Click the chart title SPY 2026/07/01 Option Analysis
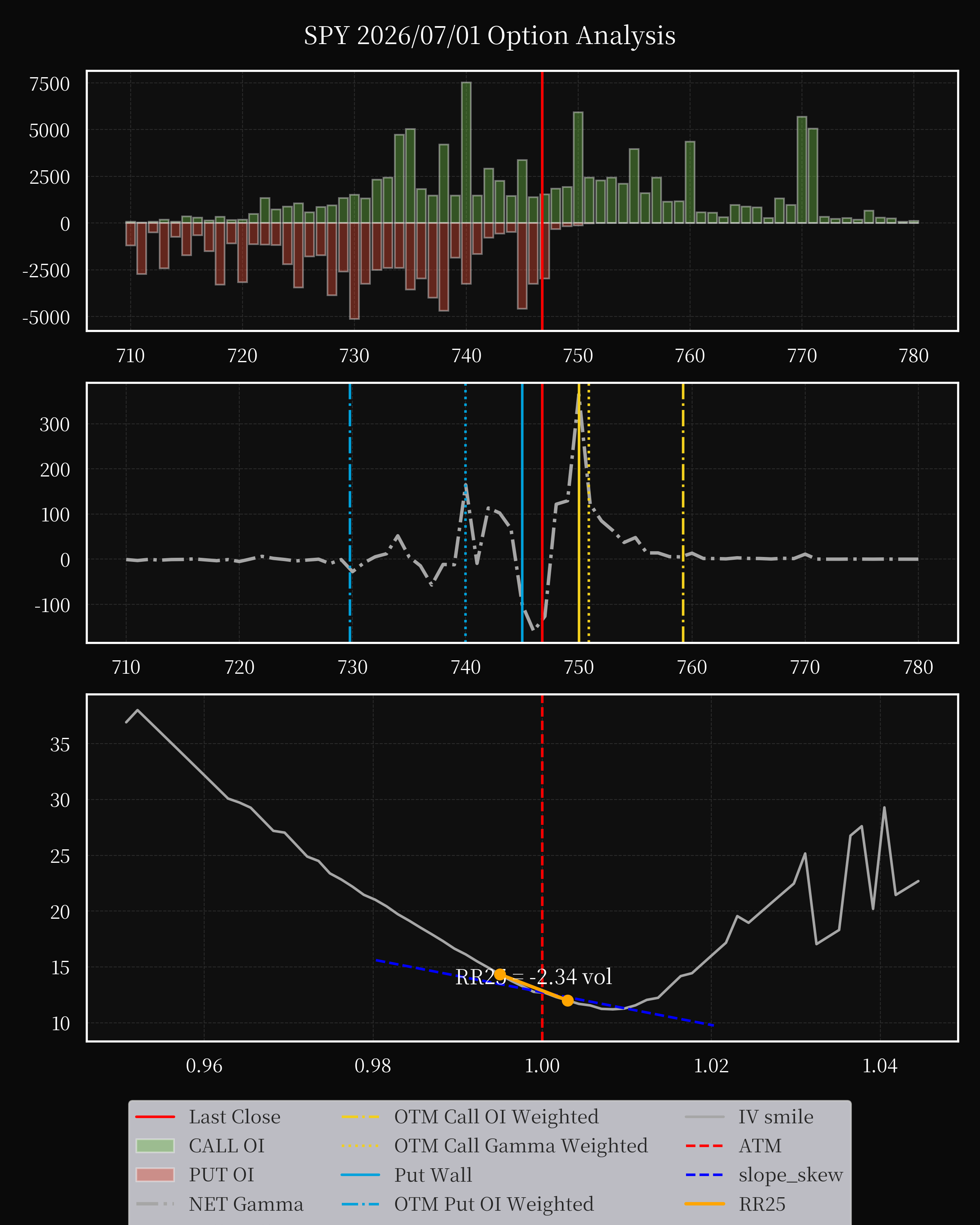 pyautogui.click(x=490, y=36)
